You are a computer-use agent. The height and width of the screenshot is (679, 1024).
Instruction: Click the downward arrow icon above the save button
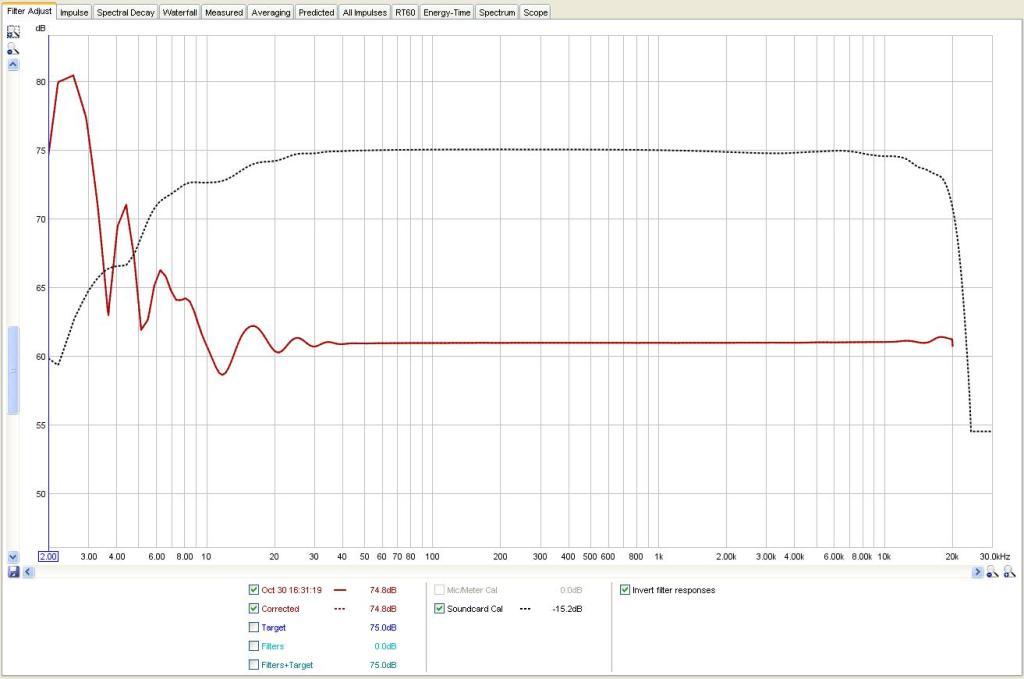(12, 556)
